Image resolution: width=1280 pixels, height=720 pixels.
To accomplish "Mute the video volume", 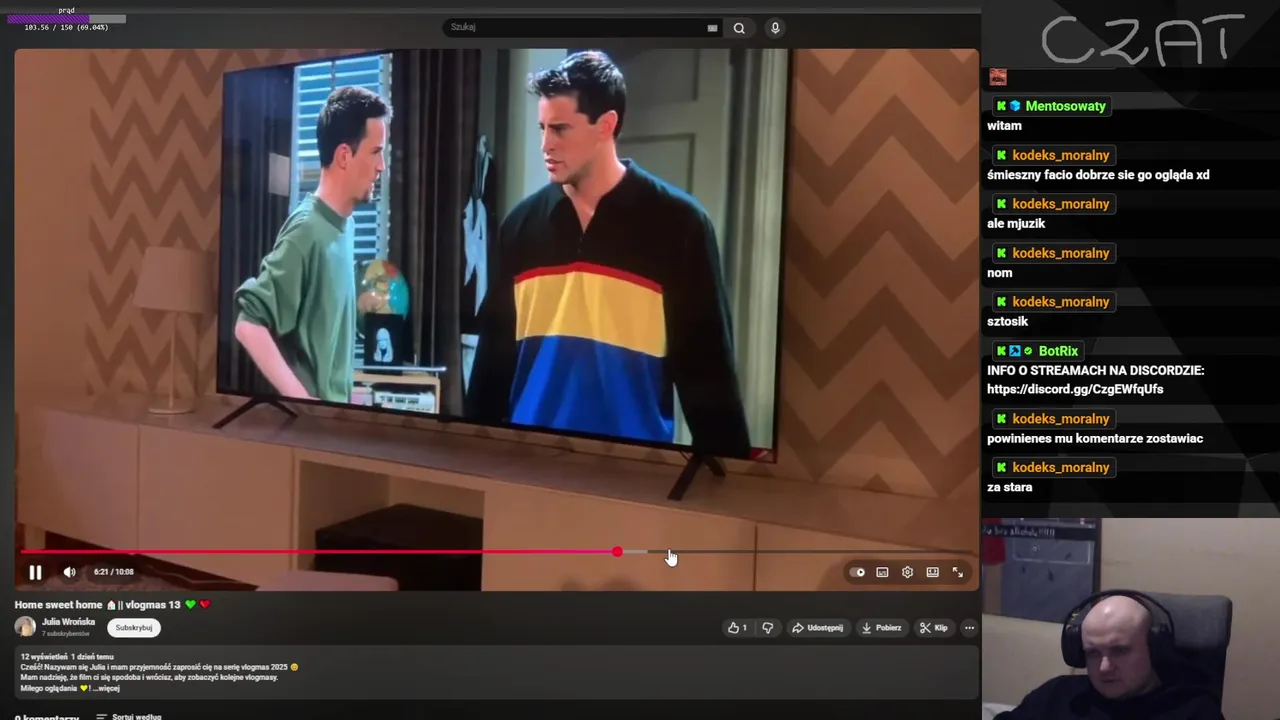I will click(x=69, y=572).
